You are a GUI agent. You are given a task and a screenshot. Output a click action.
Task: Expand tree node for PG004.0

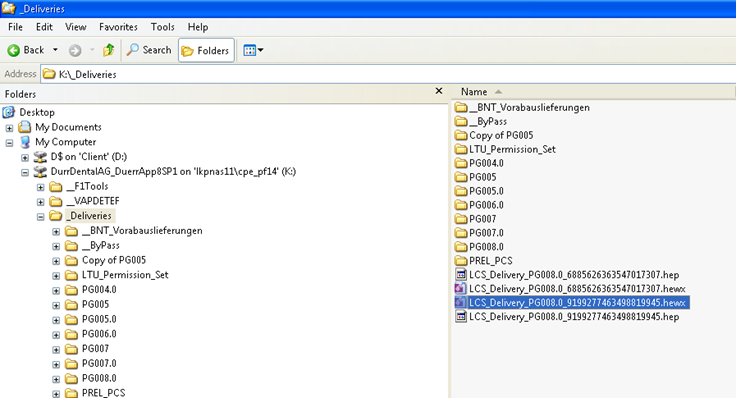tap(56, 291)
